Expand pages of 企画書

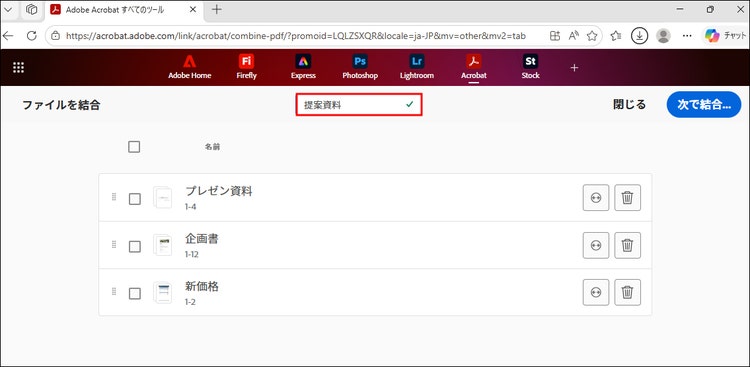point(596,245)
